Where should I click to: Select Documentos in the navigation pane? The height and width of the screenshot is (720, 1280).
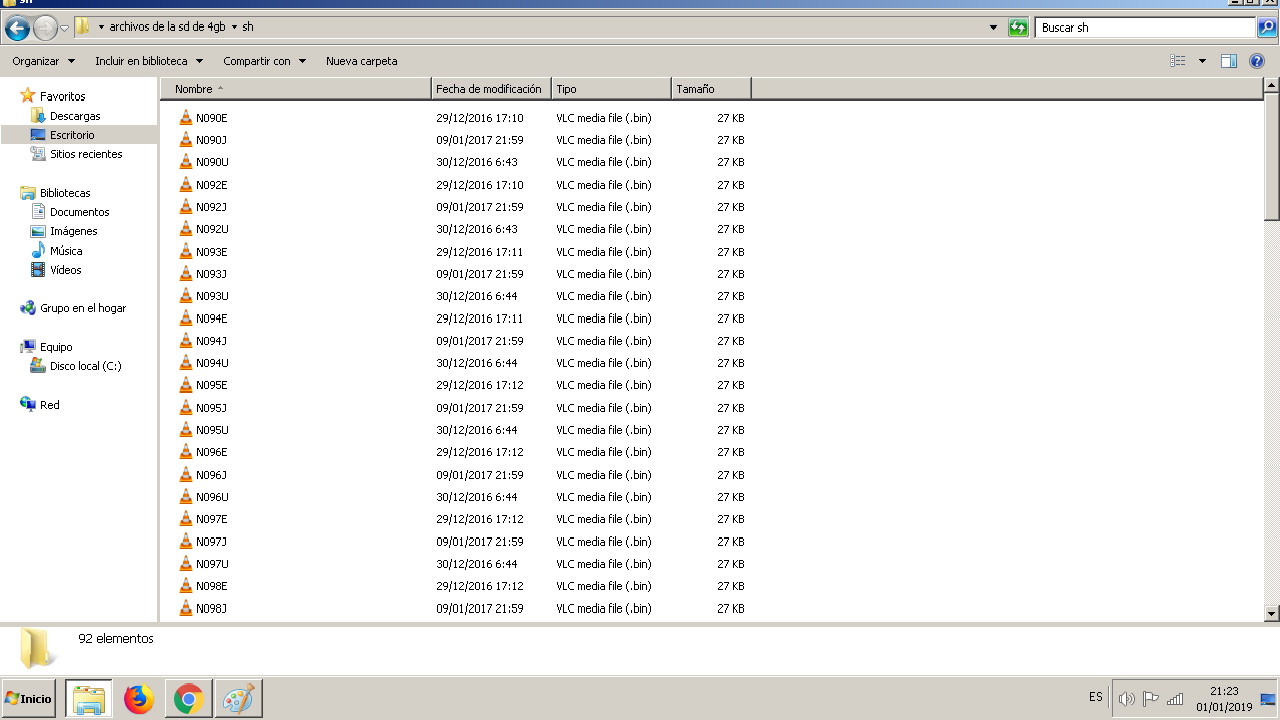tap(80, 212)
